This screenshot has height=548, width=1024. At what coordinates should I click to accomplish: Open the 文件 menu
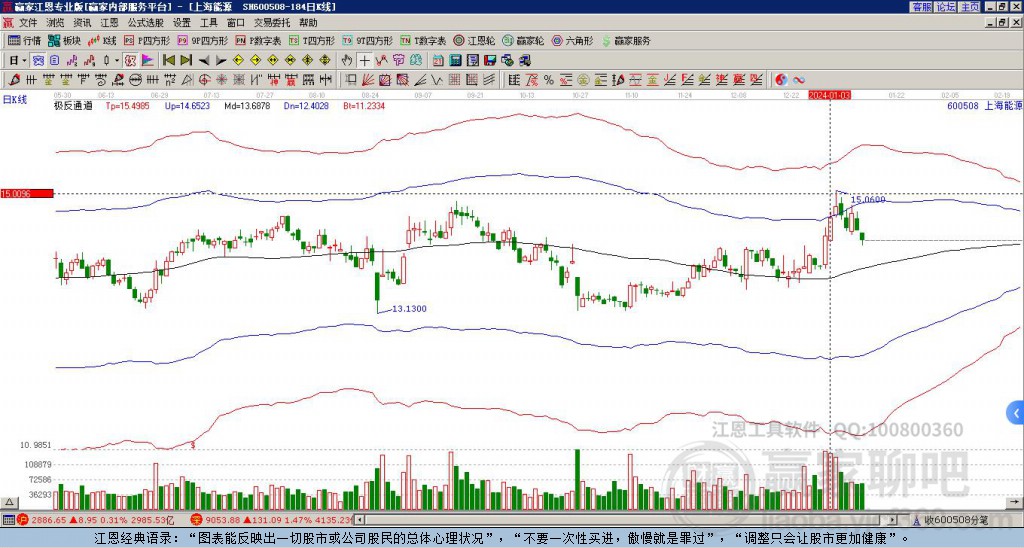click(28, 23)
